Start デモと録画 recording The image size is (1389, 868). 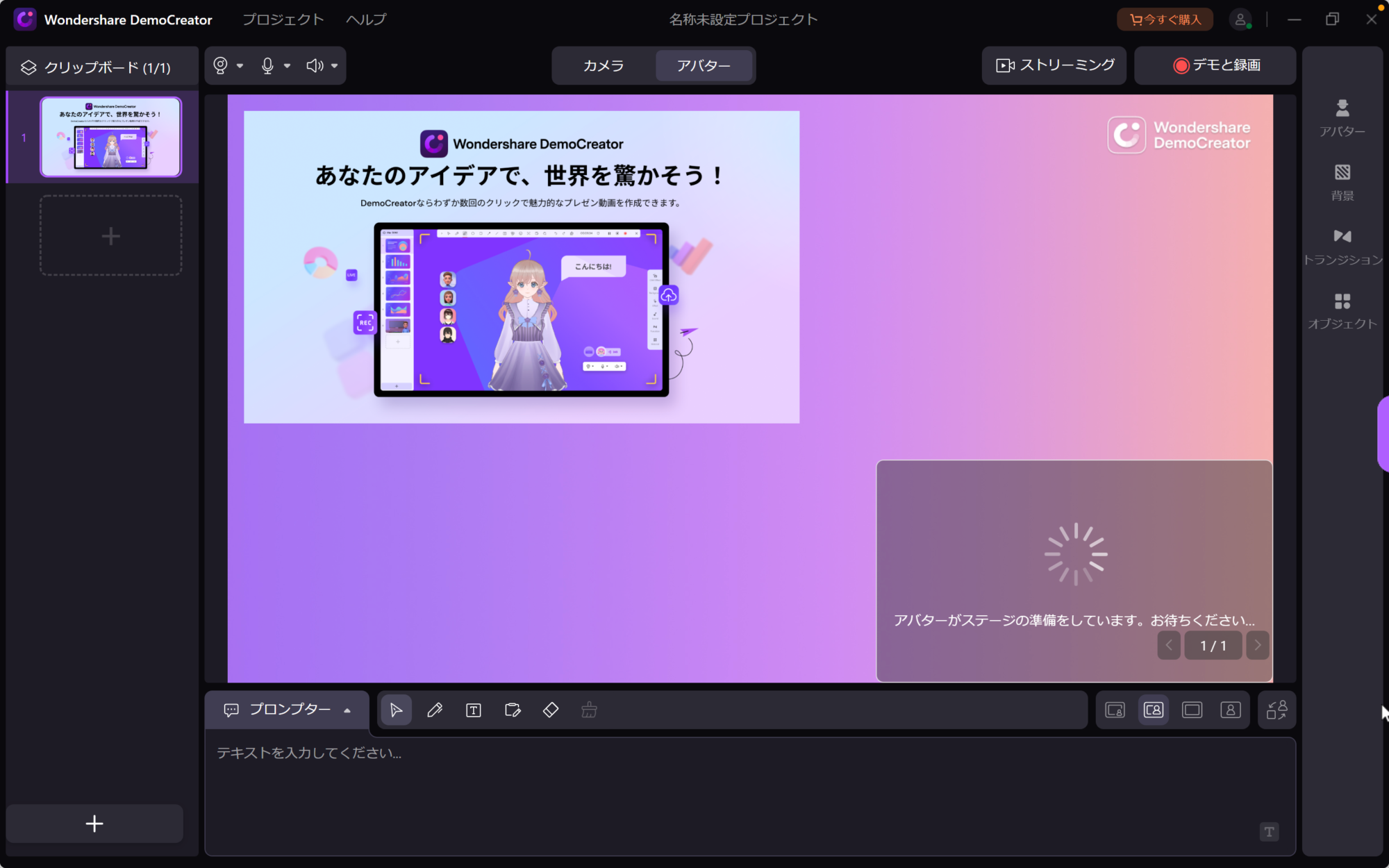tap(1215, 65)
